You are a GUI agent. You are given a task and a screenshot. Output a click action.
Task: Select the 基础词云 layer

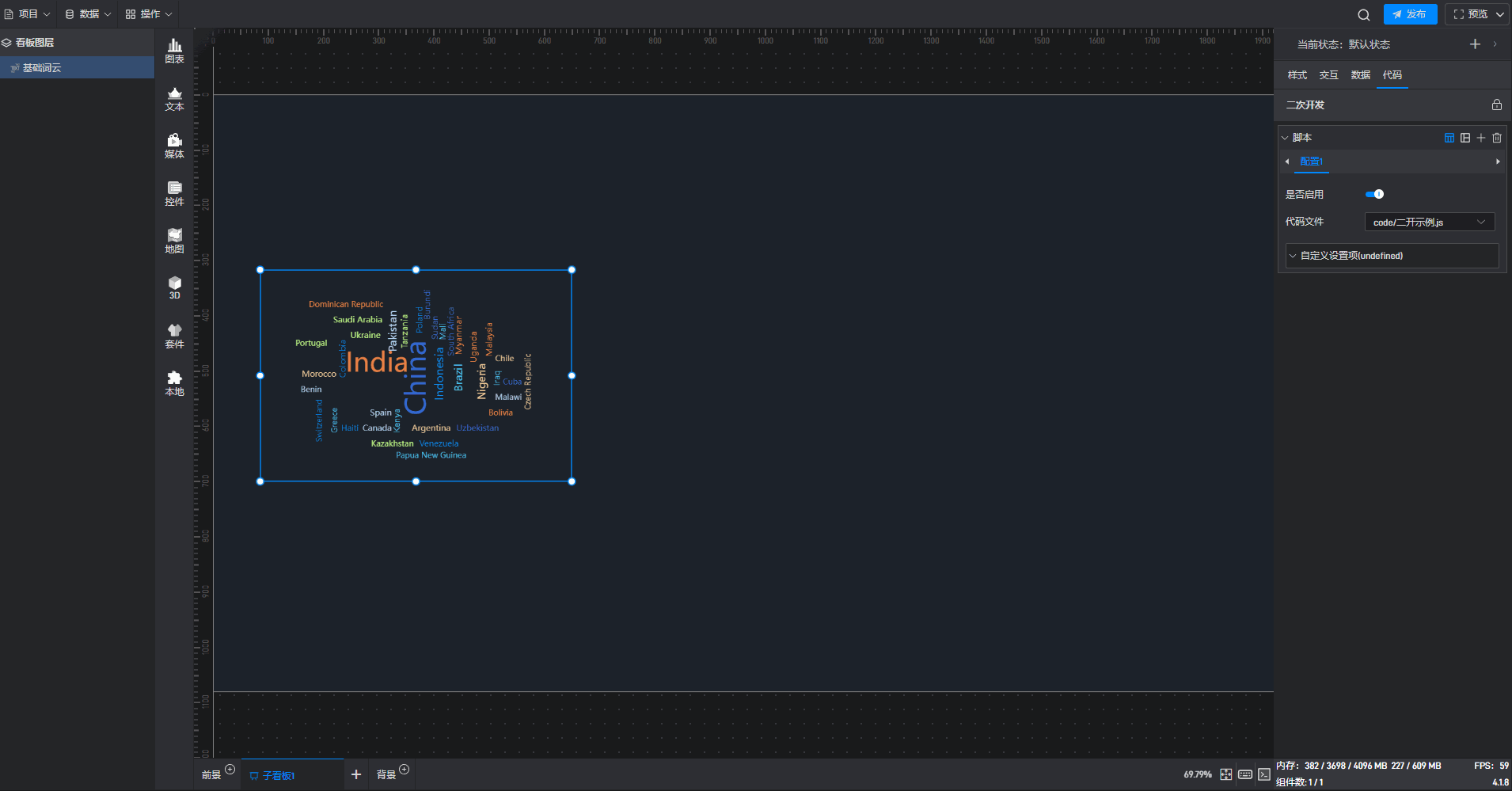coord(42,68)
